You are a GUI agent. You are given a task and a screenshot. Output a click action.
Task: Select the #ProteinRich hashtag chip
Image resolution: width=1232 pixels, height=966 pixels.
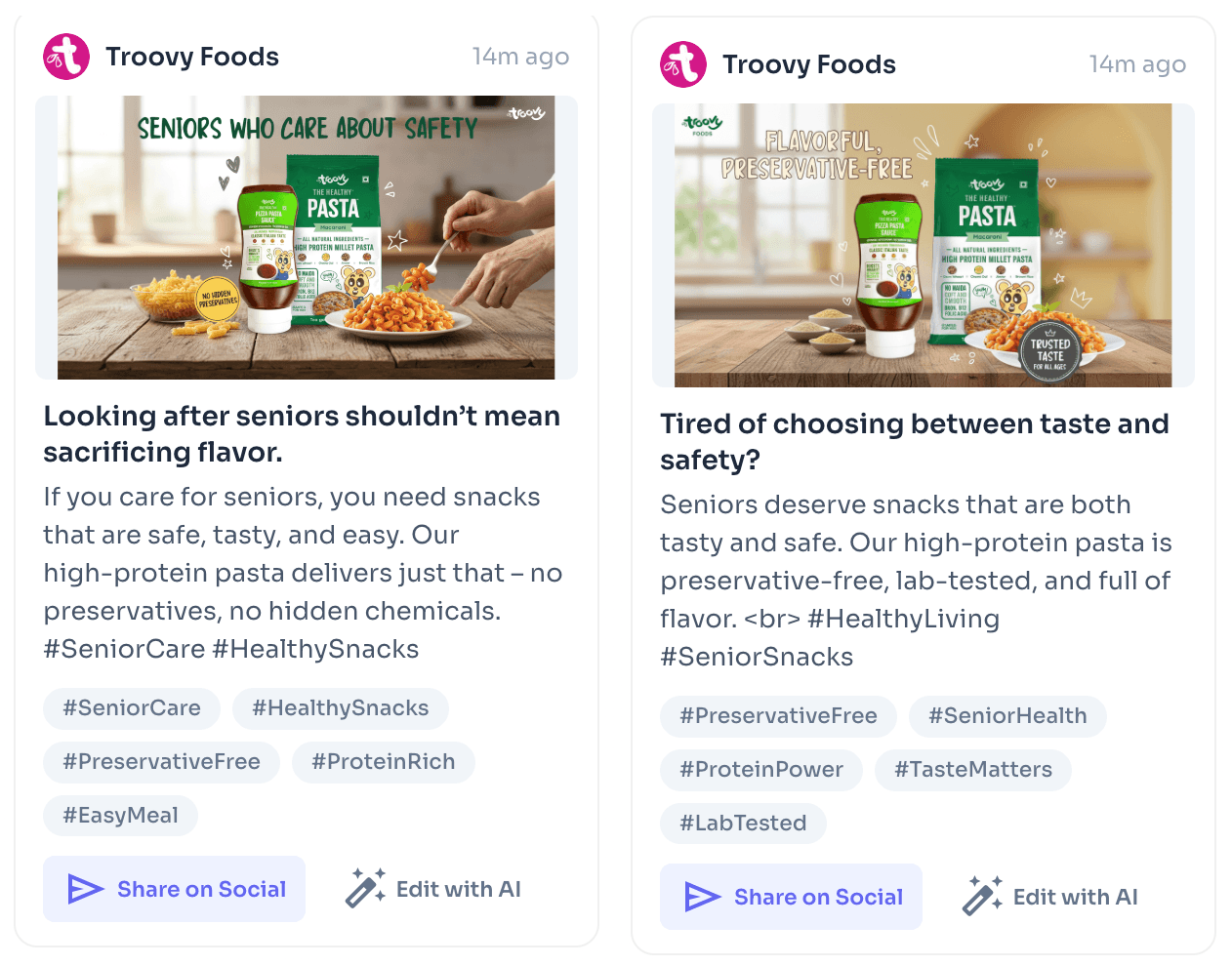383,762
